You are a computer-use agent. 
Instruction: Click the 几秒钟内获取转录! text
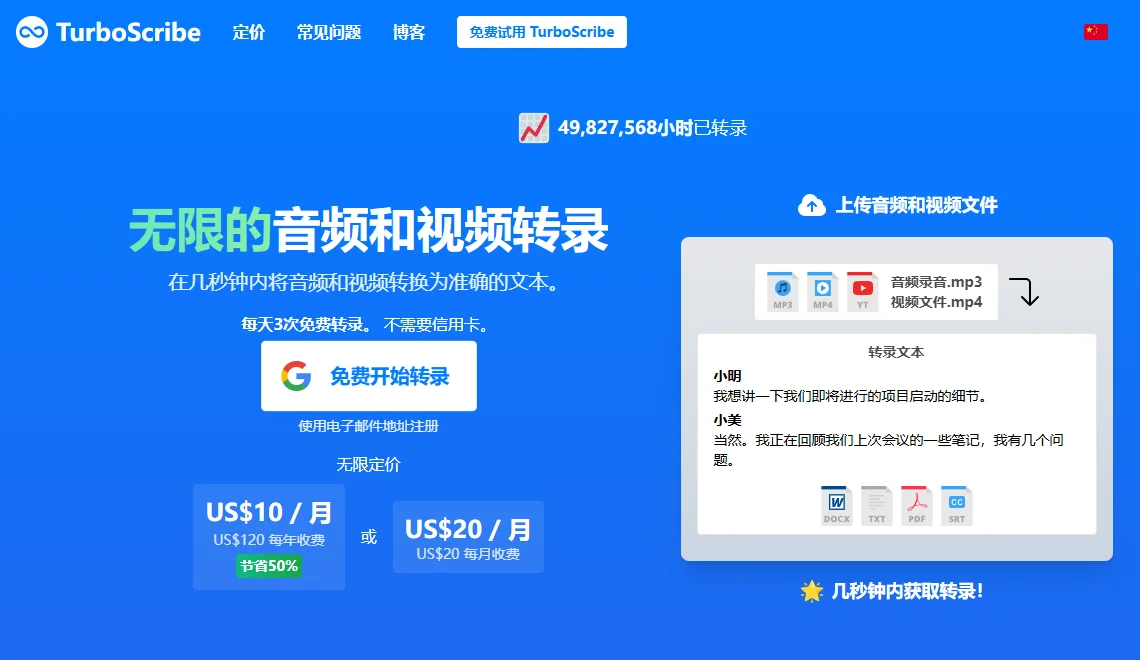907,591
